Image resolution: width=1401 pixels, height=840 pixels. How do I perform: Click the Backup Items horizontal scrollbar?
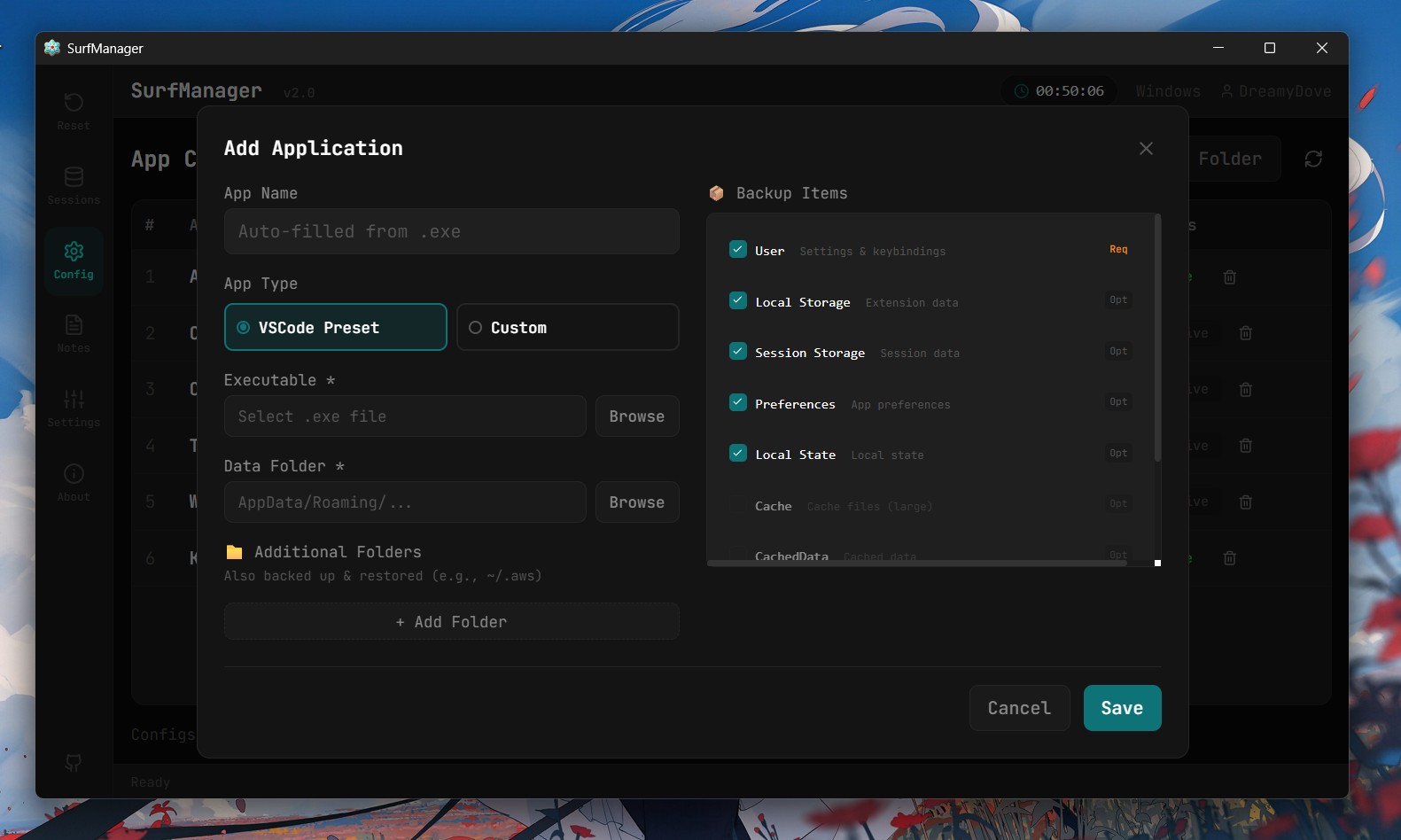click(917, 563)
